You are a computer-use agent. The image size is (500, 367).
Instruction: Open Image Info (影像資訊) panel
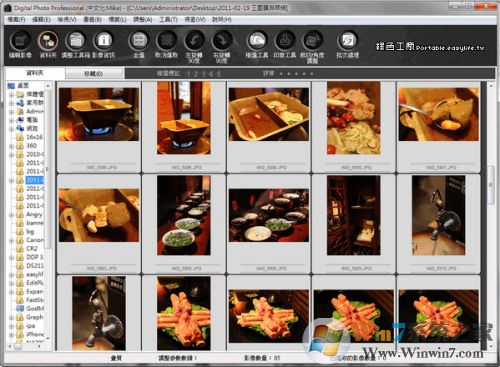point(104,44)
